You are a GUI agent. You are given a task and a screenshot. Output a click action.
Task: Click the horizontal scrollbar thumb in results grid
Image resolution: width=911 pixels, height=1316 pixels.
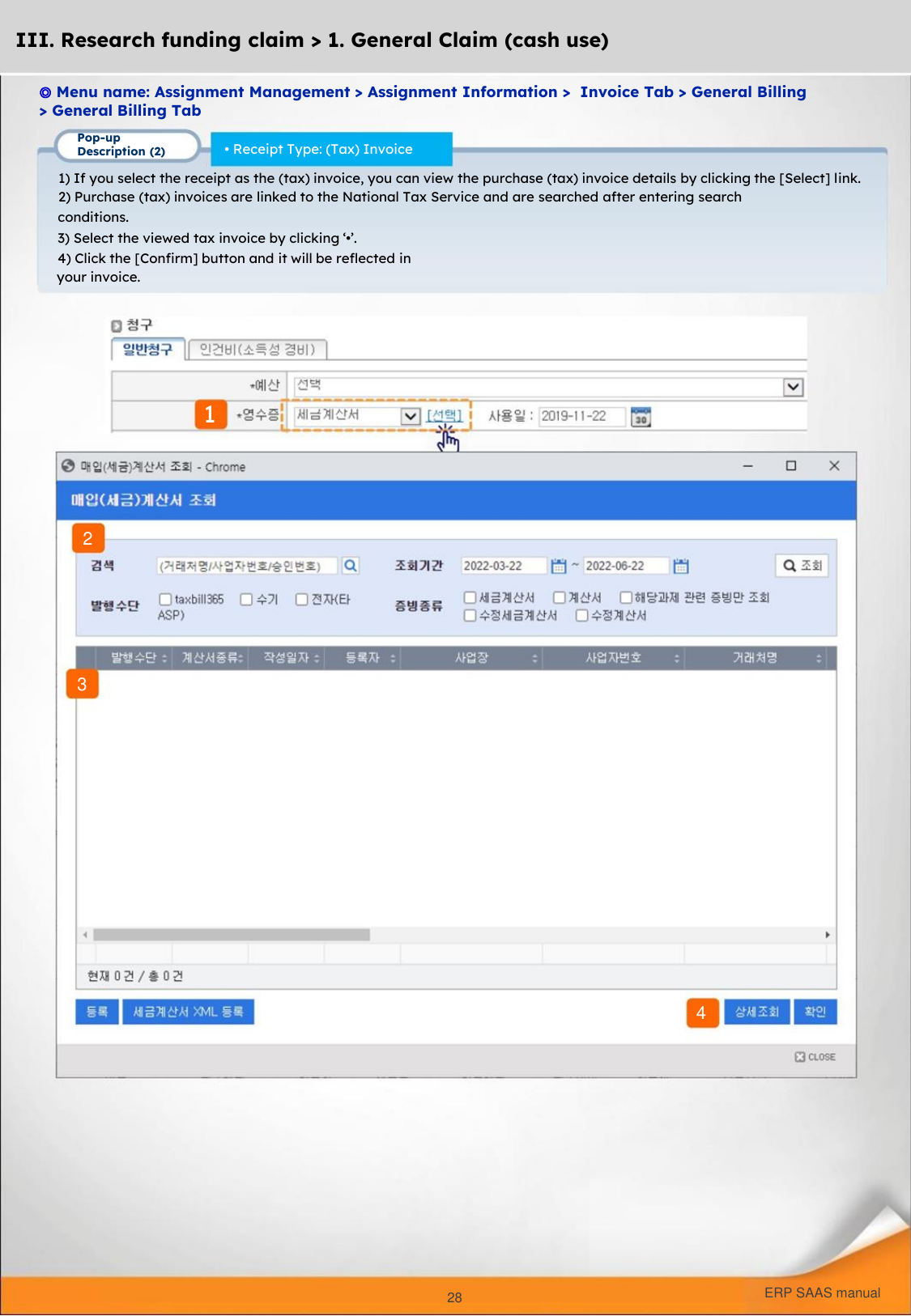click(232, 935)
